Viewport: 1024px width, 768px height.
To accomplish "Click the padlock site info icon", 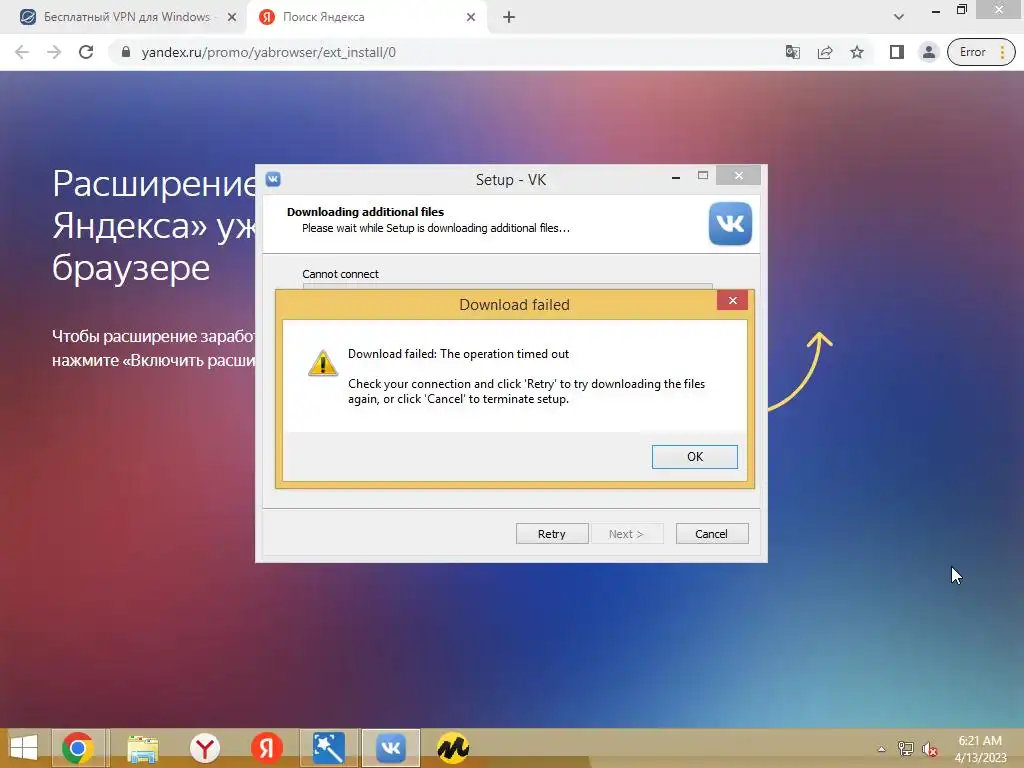I will 126,52.
